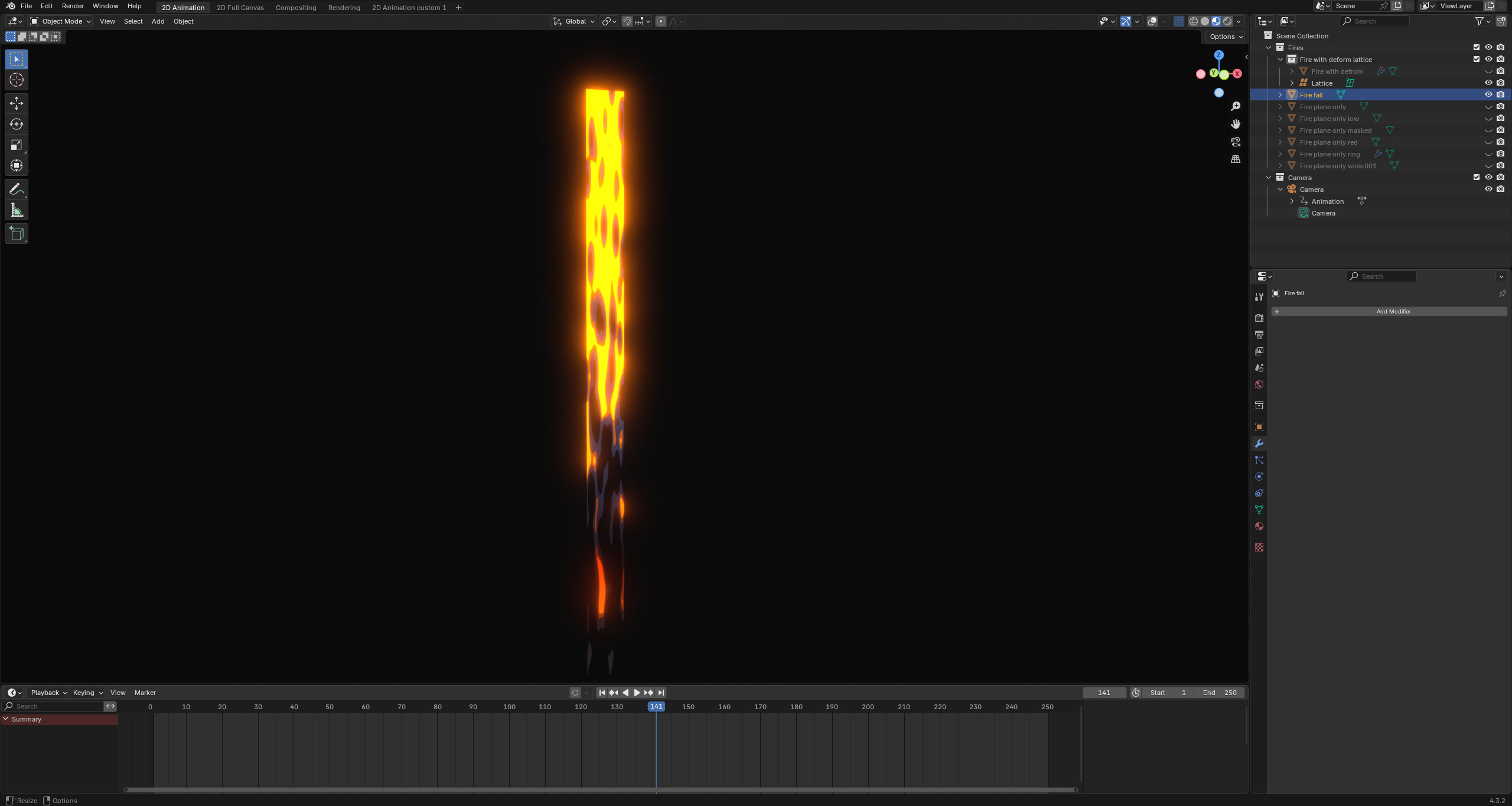Screen dimensions: 1512x806
Task: Switch perspective/orthographic grid icon
Action: (x=1236, y=159)
